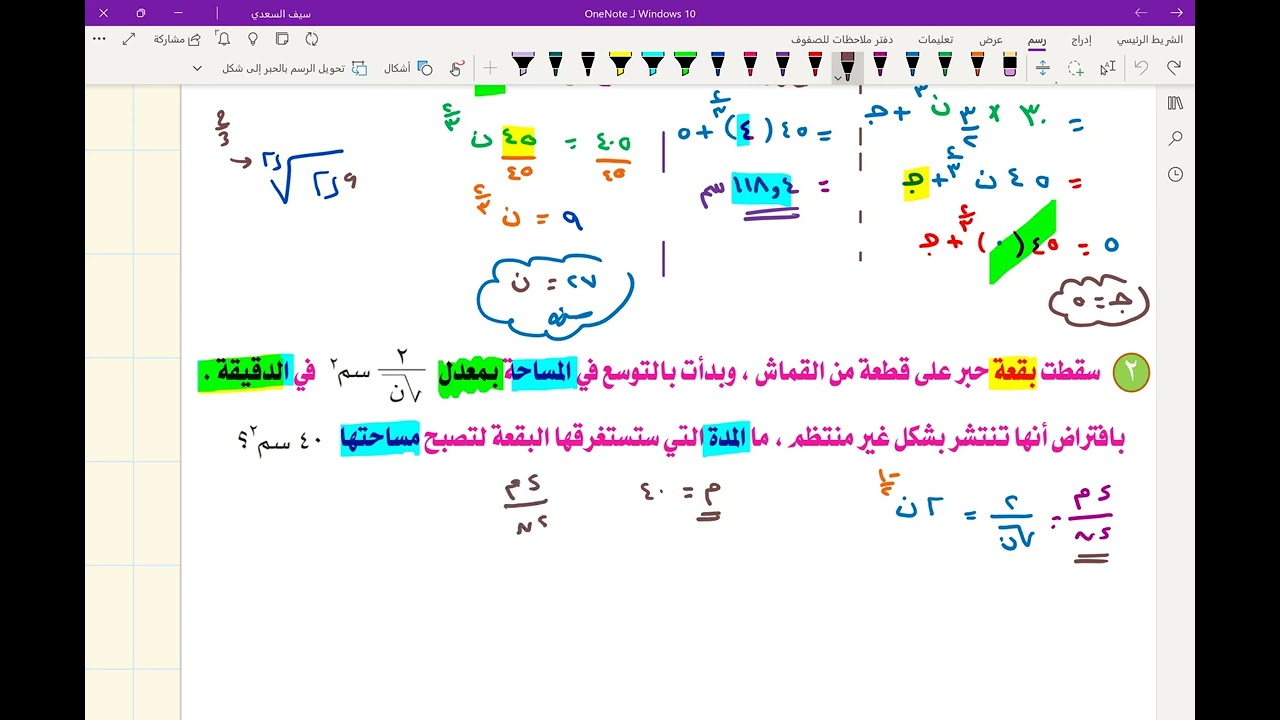Choose the light blue pen
This screenshot has width=1280, height=720.
click(912, 66)
